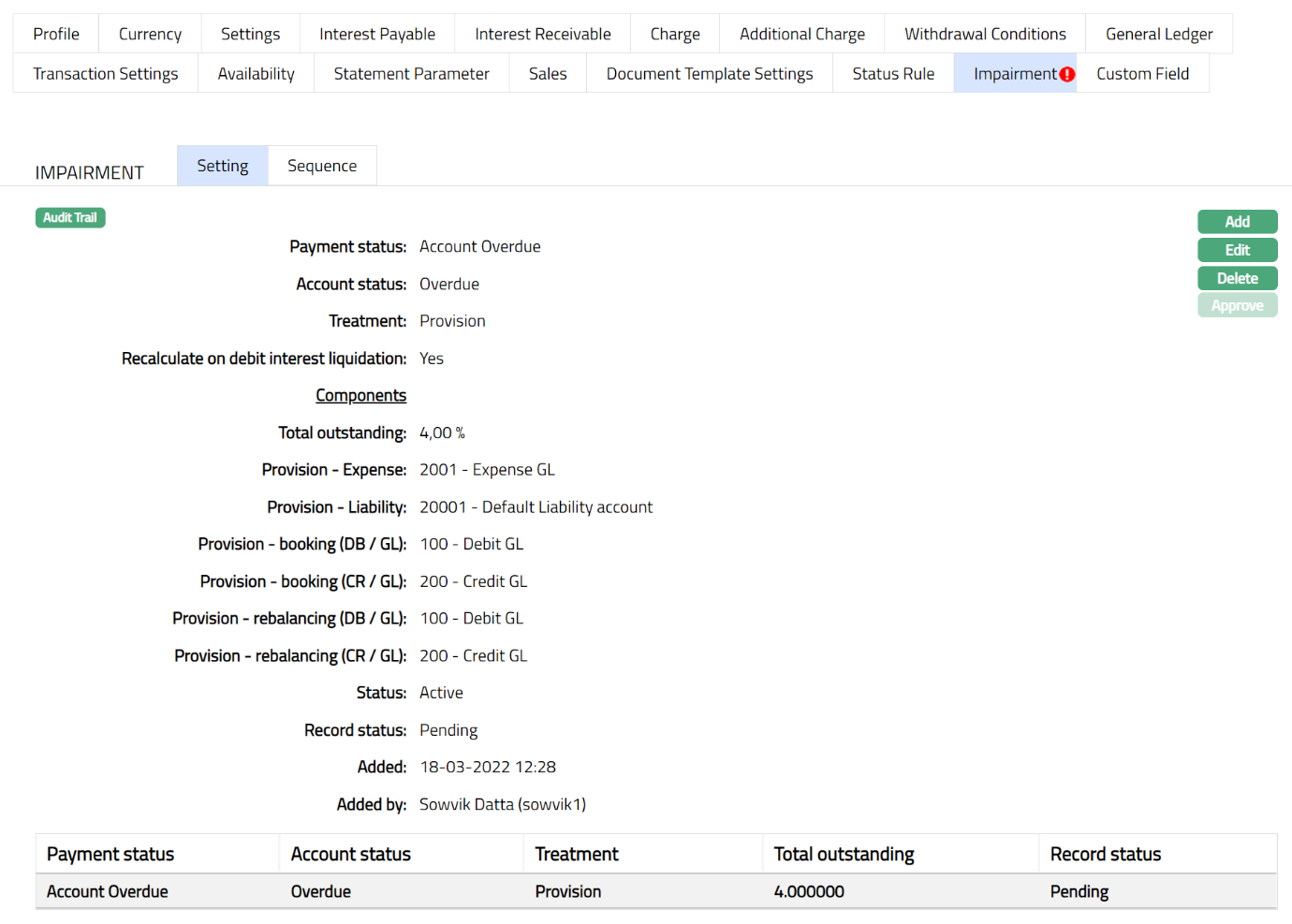
Task: Open the Currency tab
Action: click(149, 33)
